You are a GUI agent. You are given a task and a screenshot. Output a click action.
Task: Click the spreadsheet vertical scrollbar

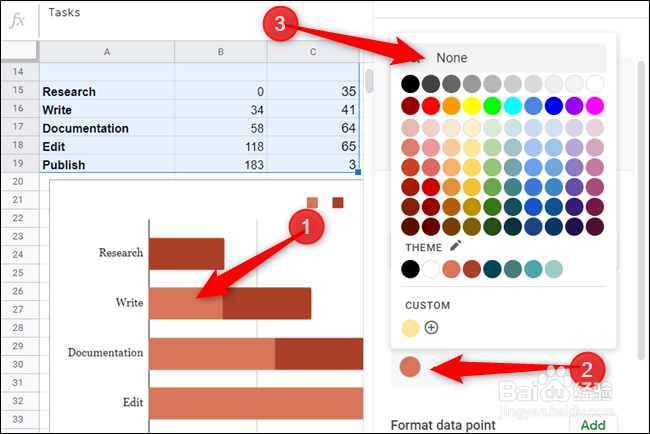[369, 81]
